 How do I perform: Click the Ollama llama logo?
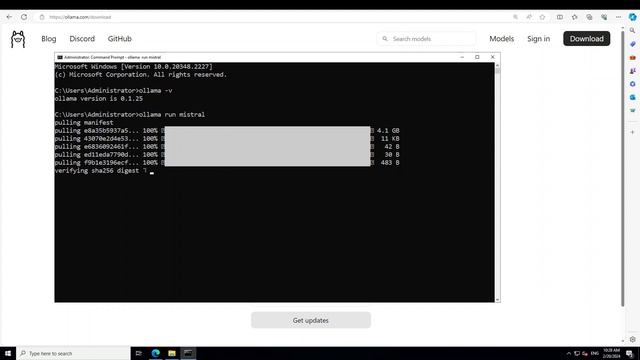pos(18,39)
